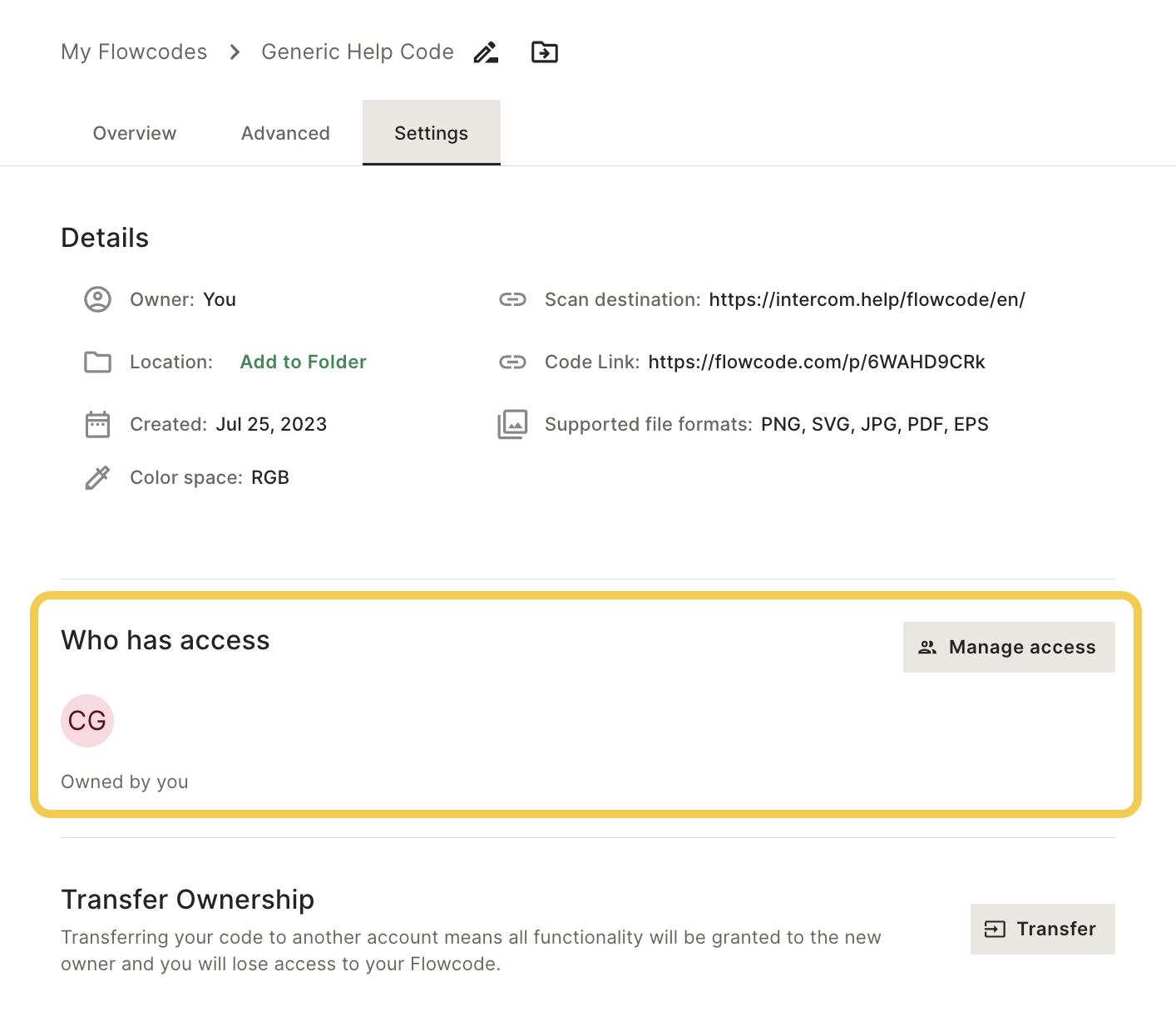The width and height of the screenshot is (1176, 1011).
Task: Click the Owner value 'You'
Action: point(220,299)
